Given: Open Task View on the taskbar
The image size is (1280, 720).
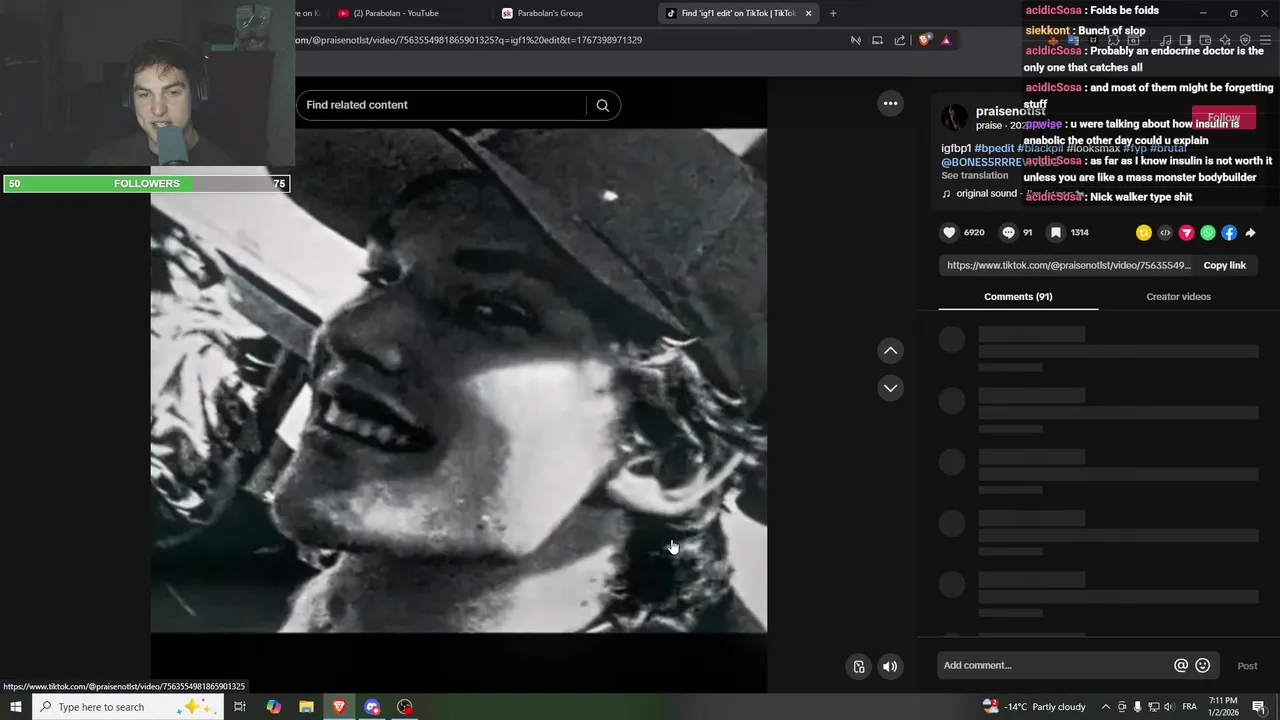Looking at the screenshot, I should 240,707.
